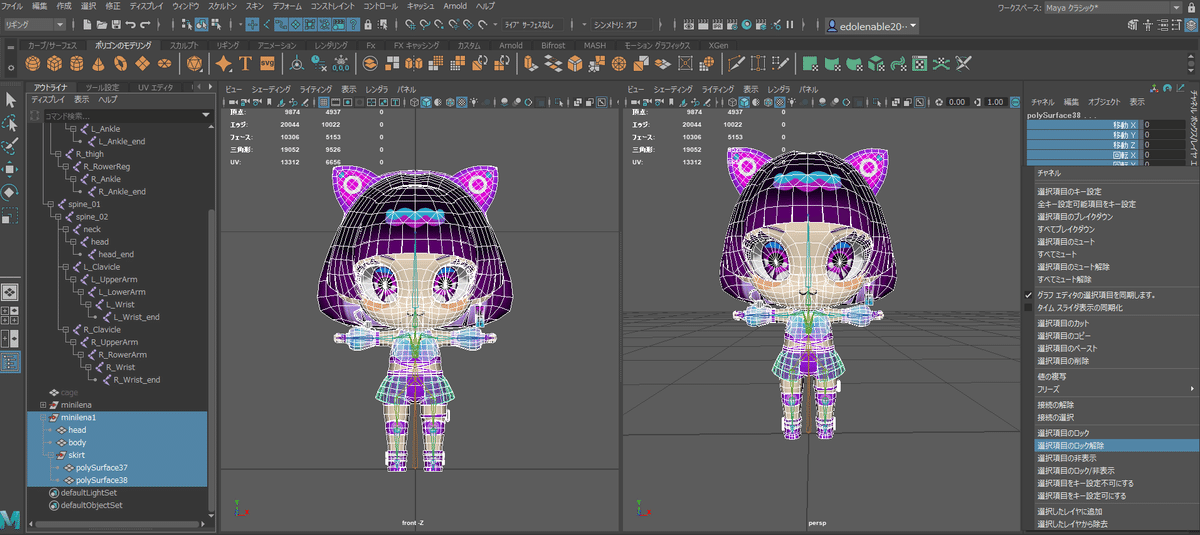The image size is (1200, 535).
Task: Open the フリーズ submenu arrow
Action: (1192, 388)
